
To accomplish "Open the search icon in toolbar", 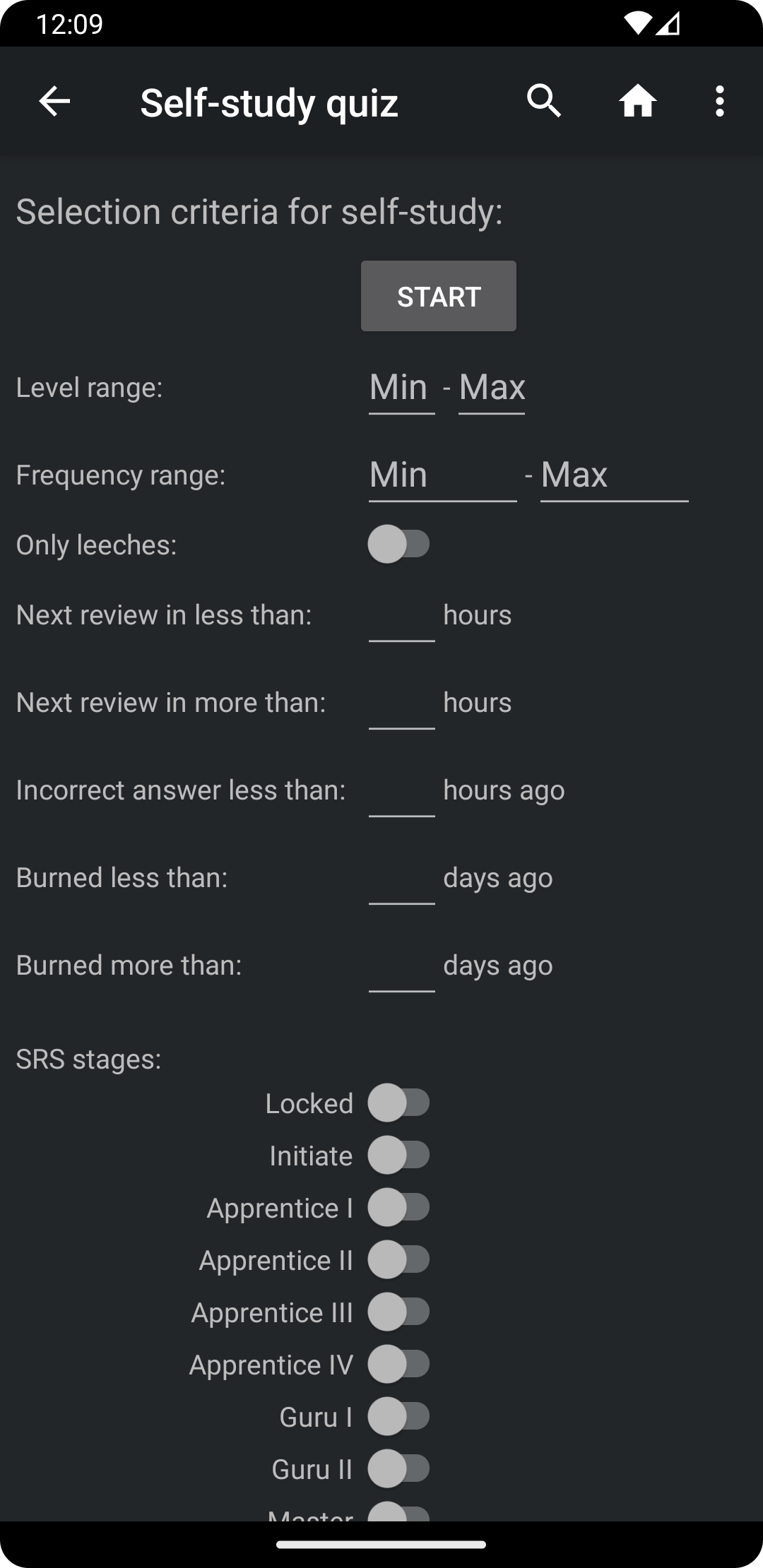I will point(544,102).
